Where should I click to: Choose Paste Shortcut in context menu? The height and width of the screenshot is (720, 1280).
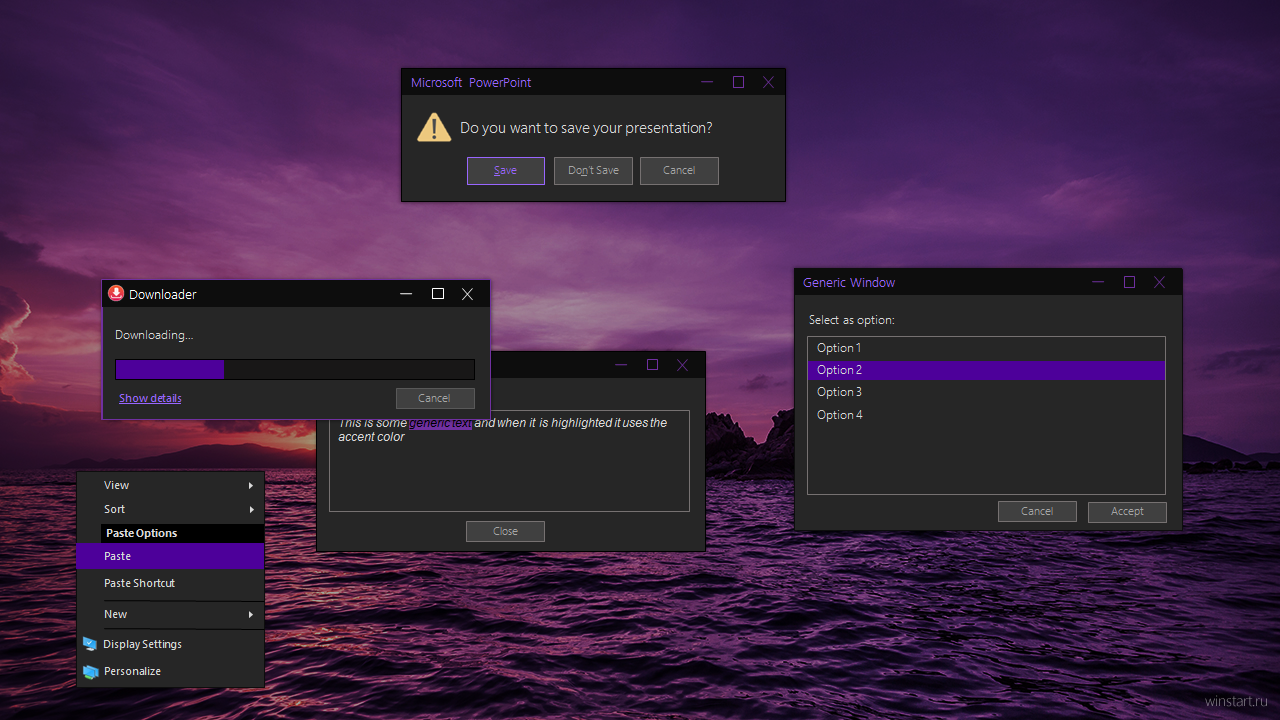tap(170, 583)
